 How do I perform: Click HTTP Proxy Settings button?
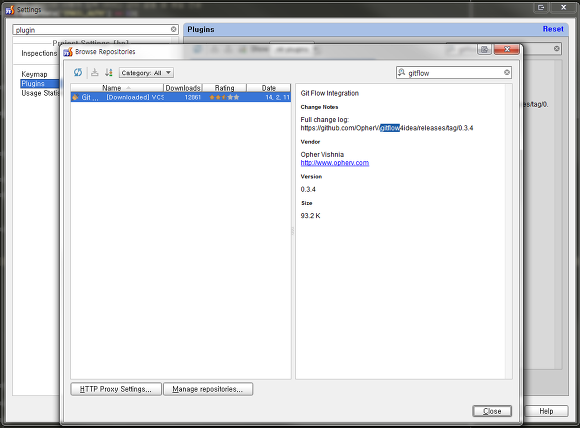point(116,389)
